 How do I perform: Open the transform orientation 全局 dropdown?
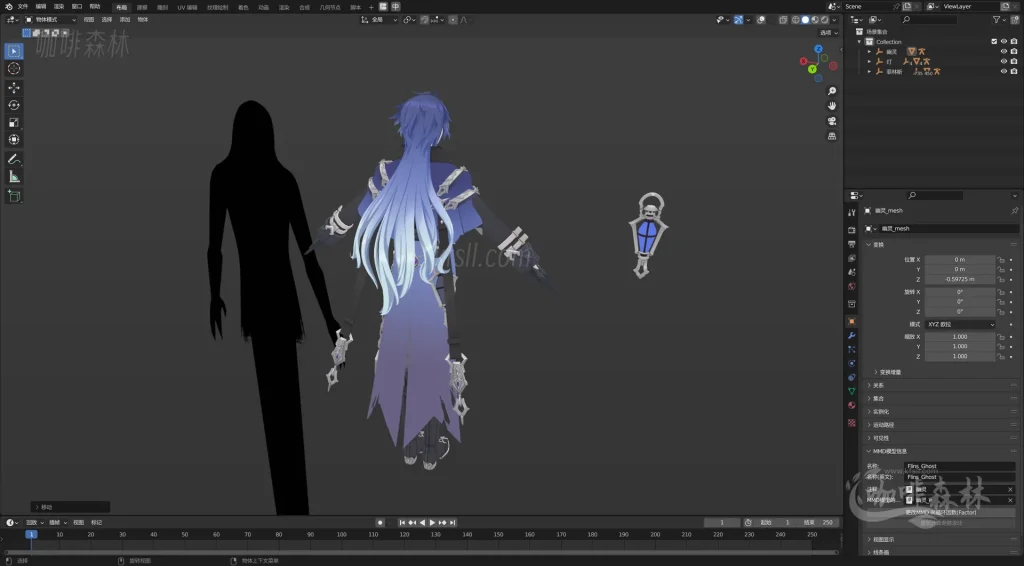(379, 20)
